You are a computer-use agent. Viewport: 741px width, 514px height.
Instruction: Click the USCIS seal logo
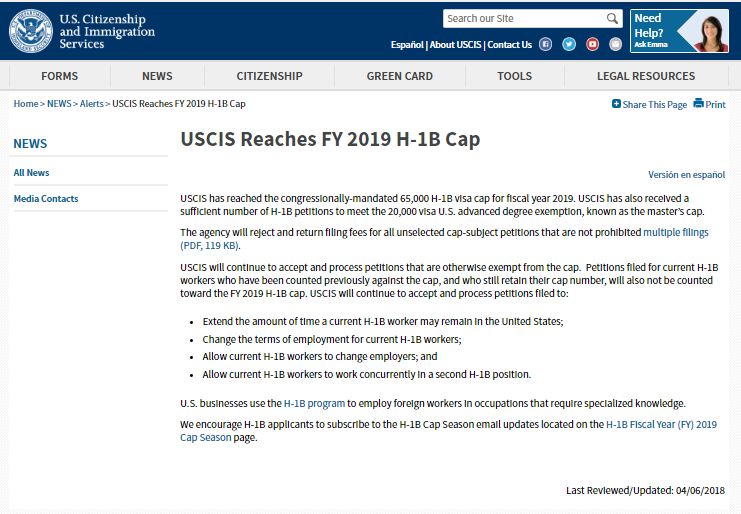(30, 30)
